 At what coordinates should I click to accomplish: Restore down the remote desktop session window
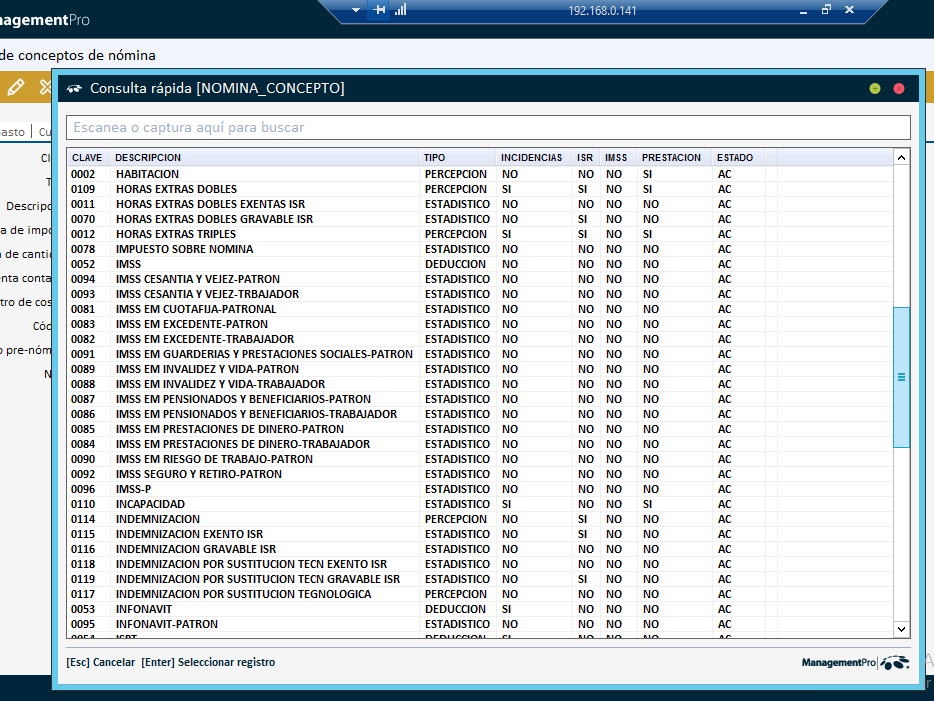(826, 10)
